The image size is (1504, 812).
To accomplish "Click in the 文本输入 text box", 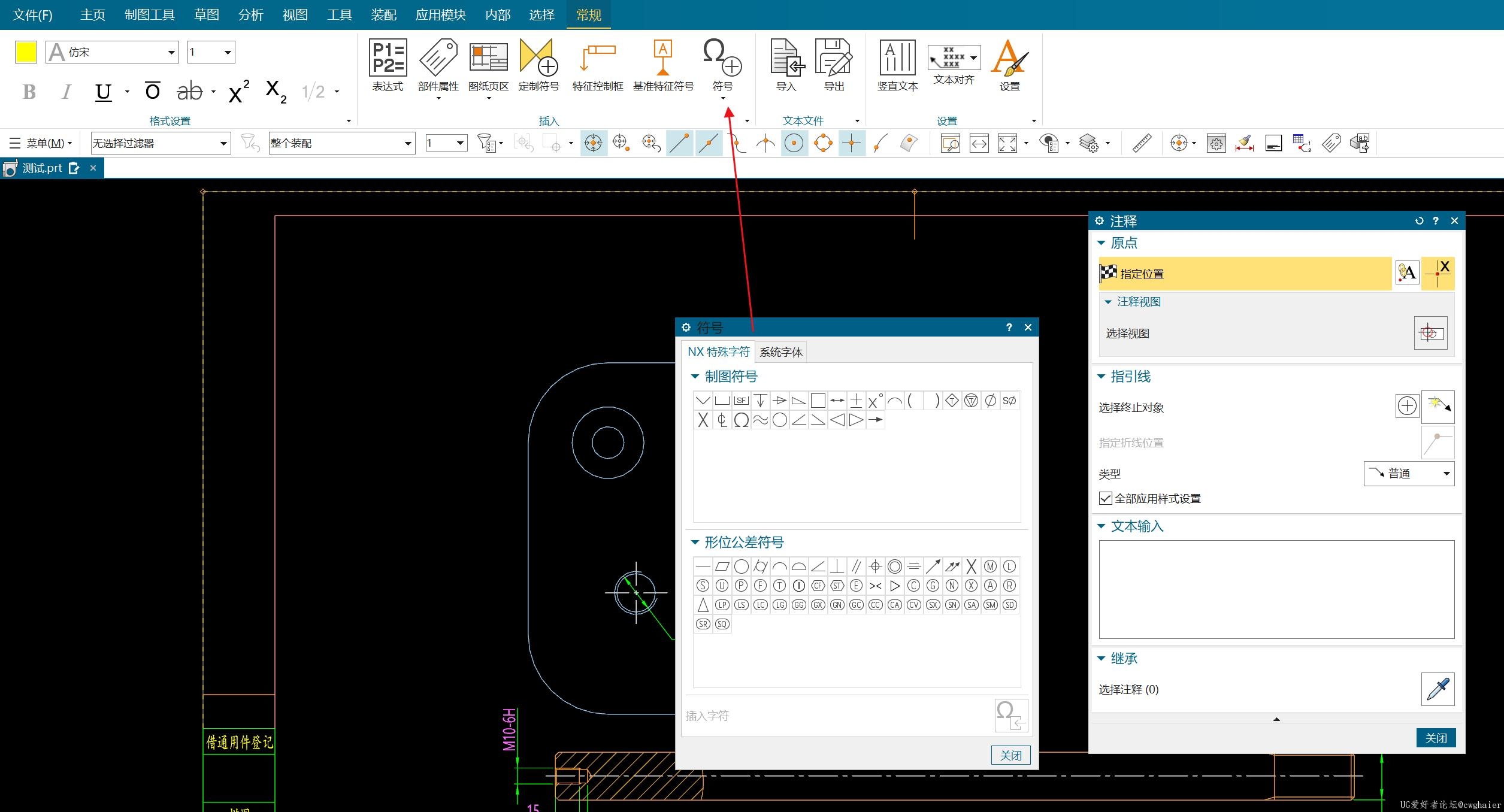I will [1276, 589].
